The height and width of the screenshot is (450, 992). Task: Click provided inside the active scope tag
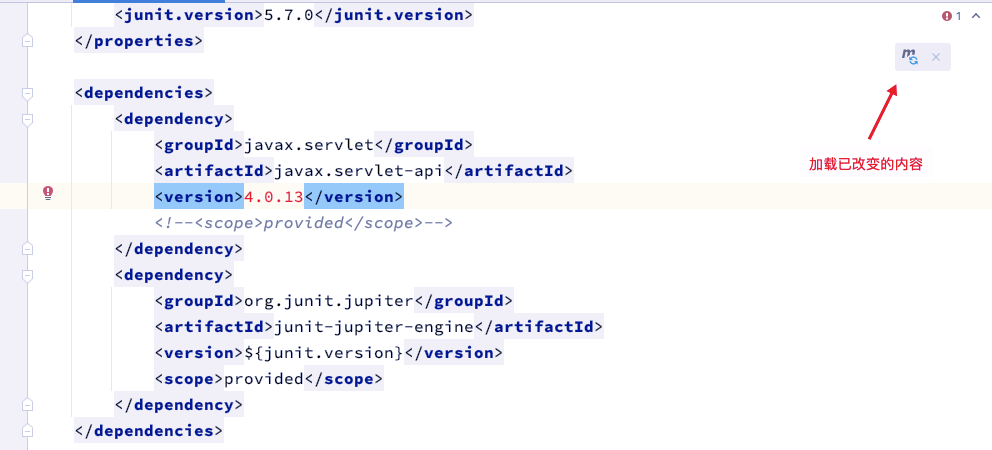[x=264, y=378]
